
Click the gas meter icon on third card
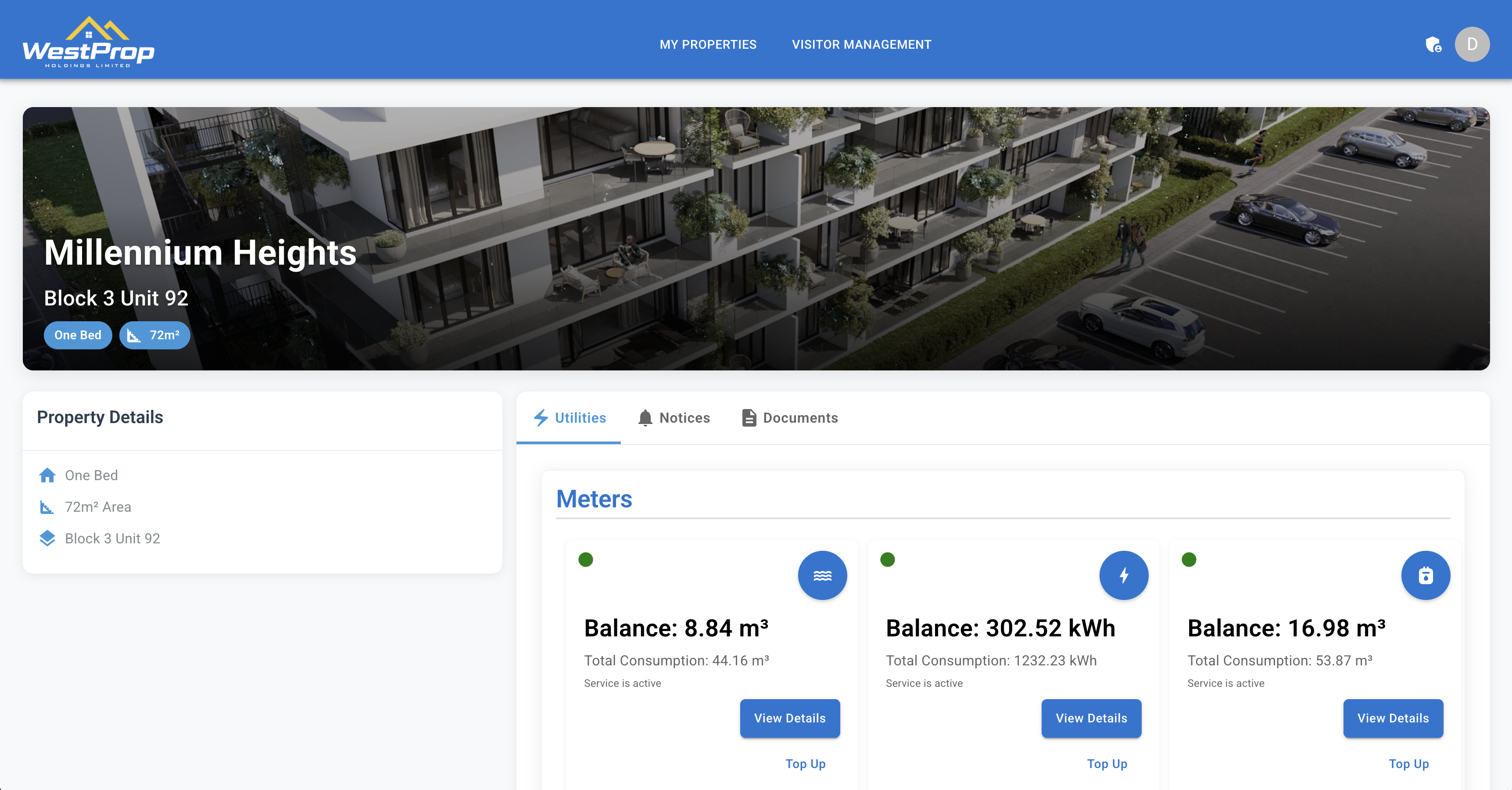click(x=1425, y=576)
